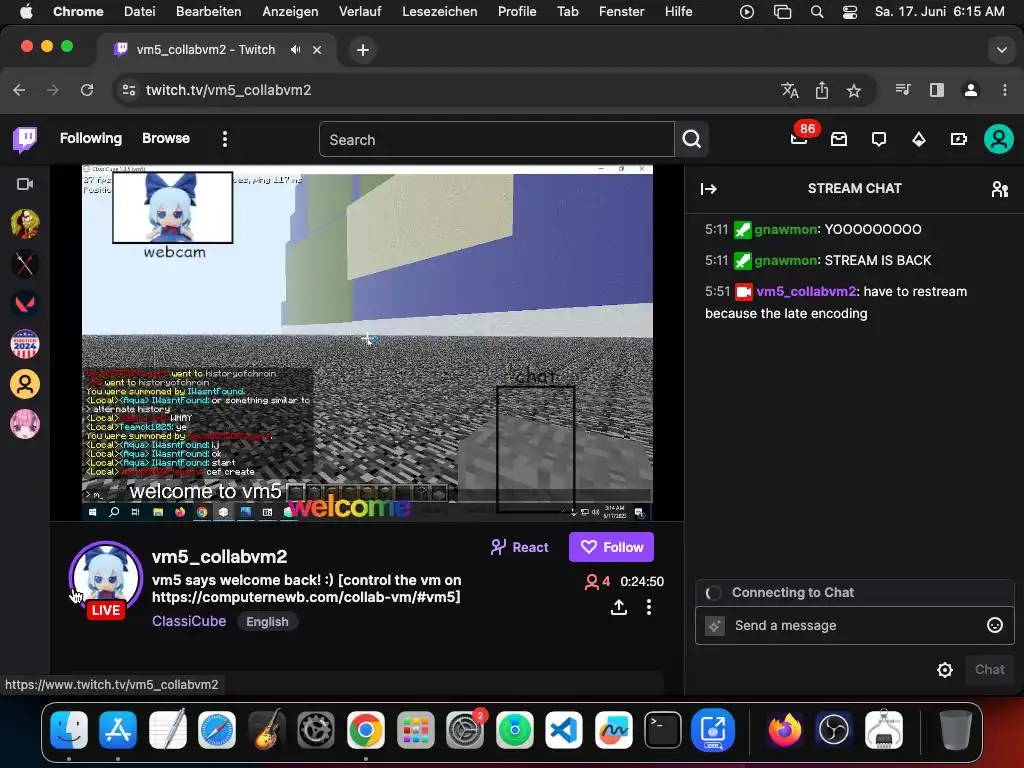Click the translate page icon
This screenshot has height=768, width=1024.
[x=790, y=90]
